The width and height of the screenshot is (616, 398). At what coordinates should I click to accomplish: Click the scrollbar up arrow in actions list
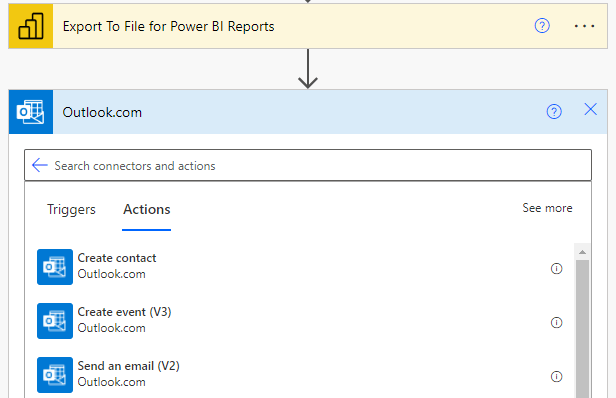tap(582, 252)
